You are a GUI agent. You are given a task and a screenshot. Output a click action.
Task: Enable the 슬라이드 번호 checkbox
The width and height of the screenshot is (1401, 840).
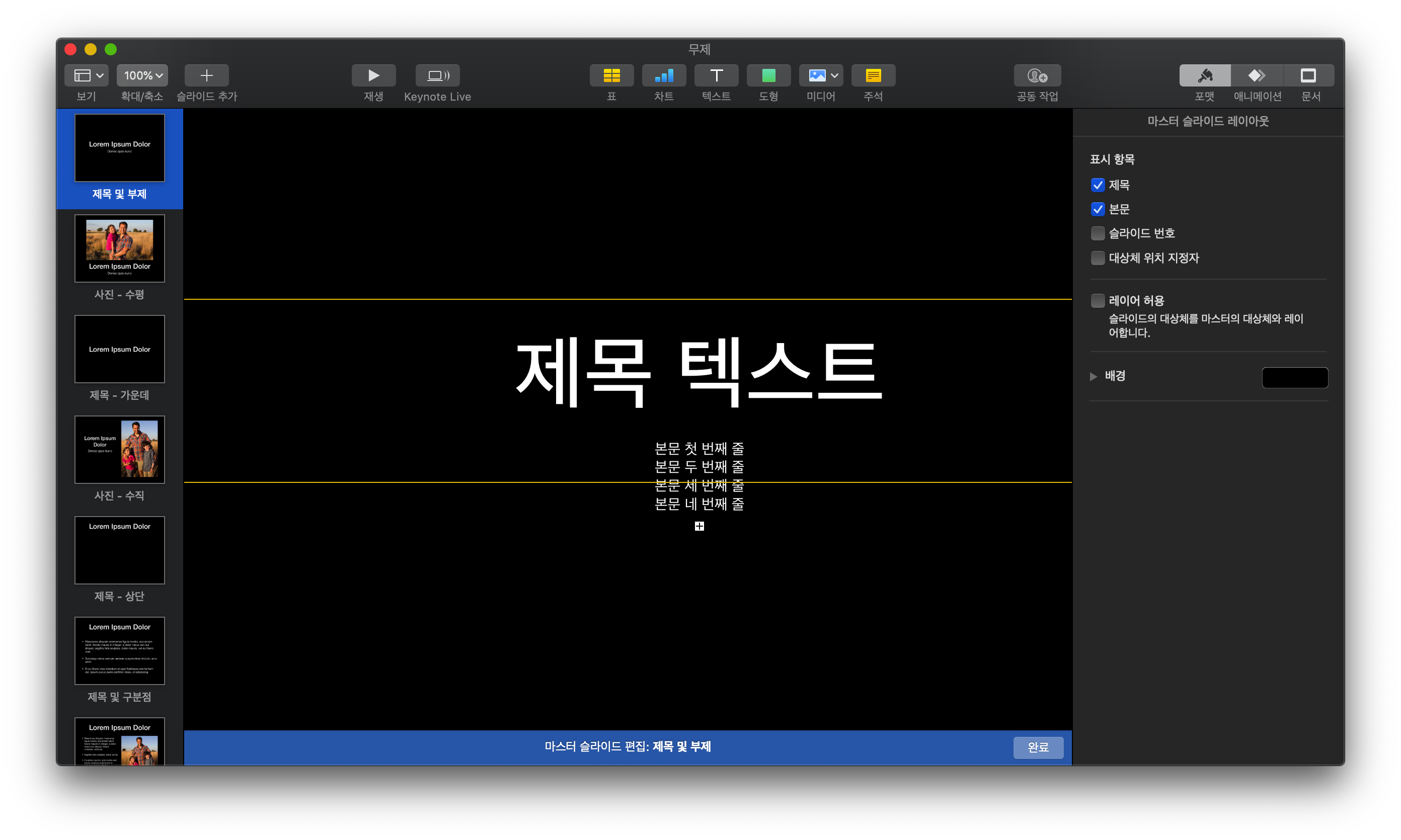(1098, 233)
